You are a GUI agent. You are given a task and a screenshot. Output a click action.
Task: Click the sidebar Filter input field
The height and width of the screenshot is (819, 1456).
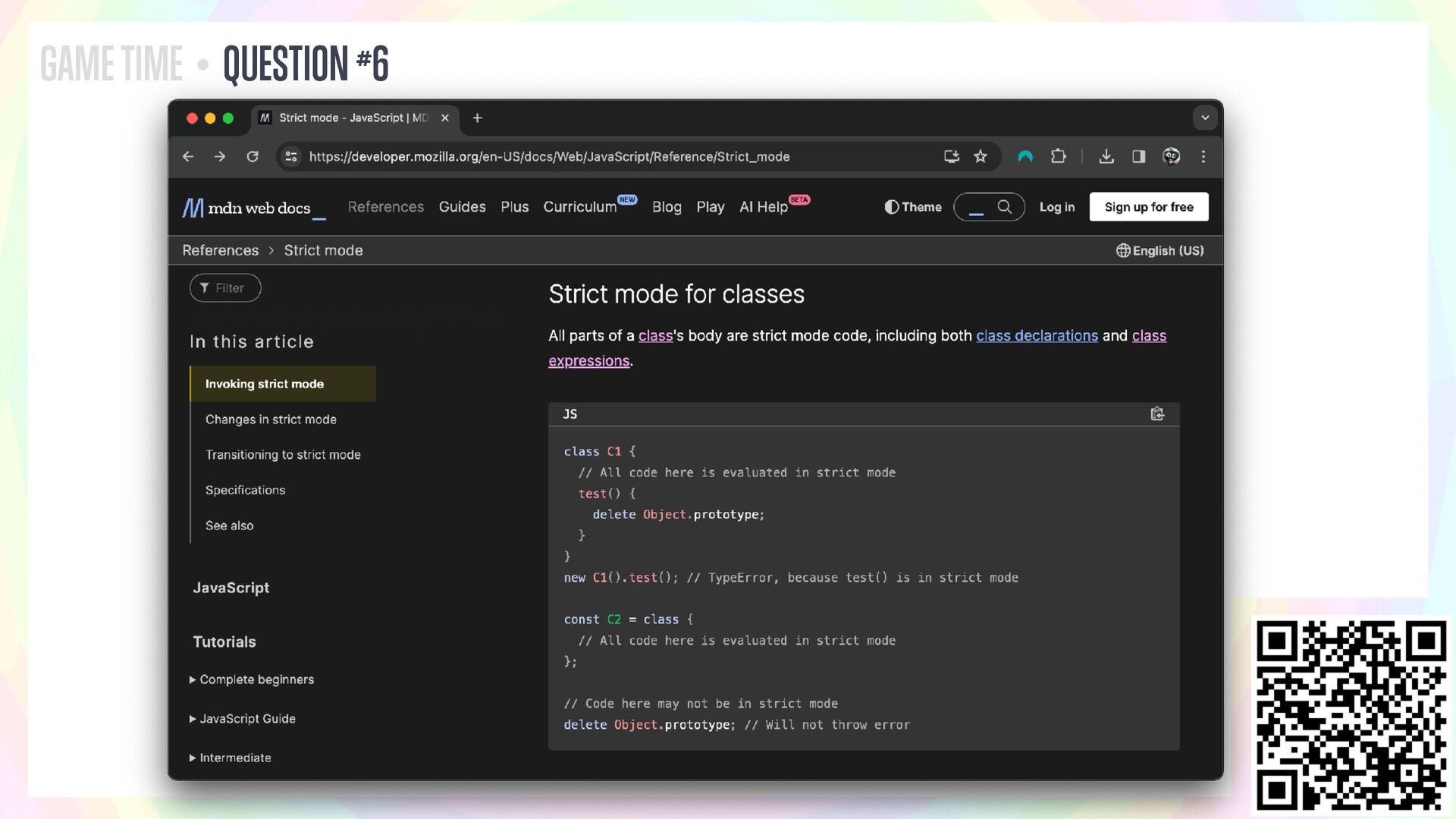225,288
